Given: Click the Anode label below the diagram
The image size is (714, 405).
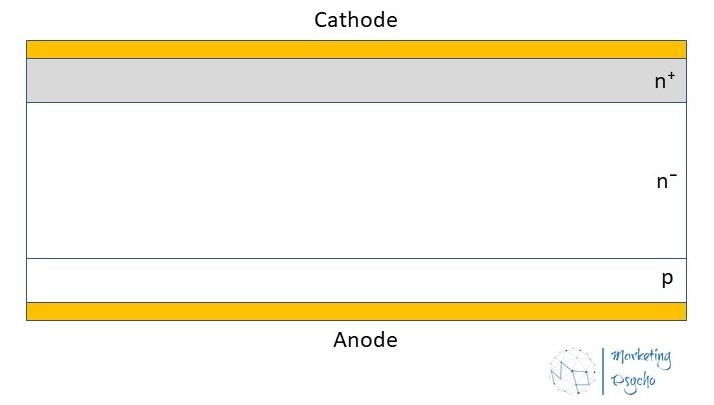Looking at the screenshot, I should [365, 340].
